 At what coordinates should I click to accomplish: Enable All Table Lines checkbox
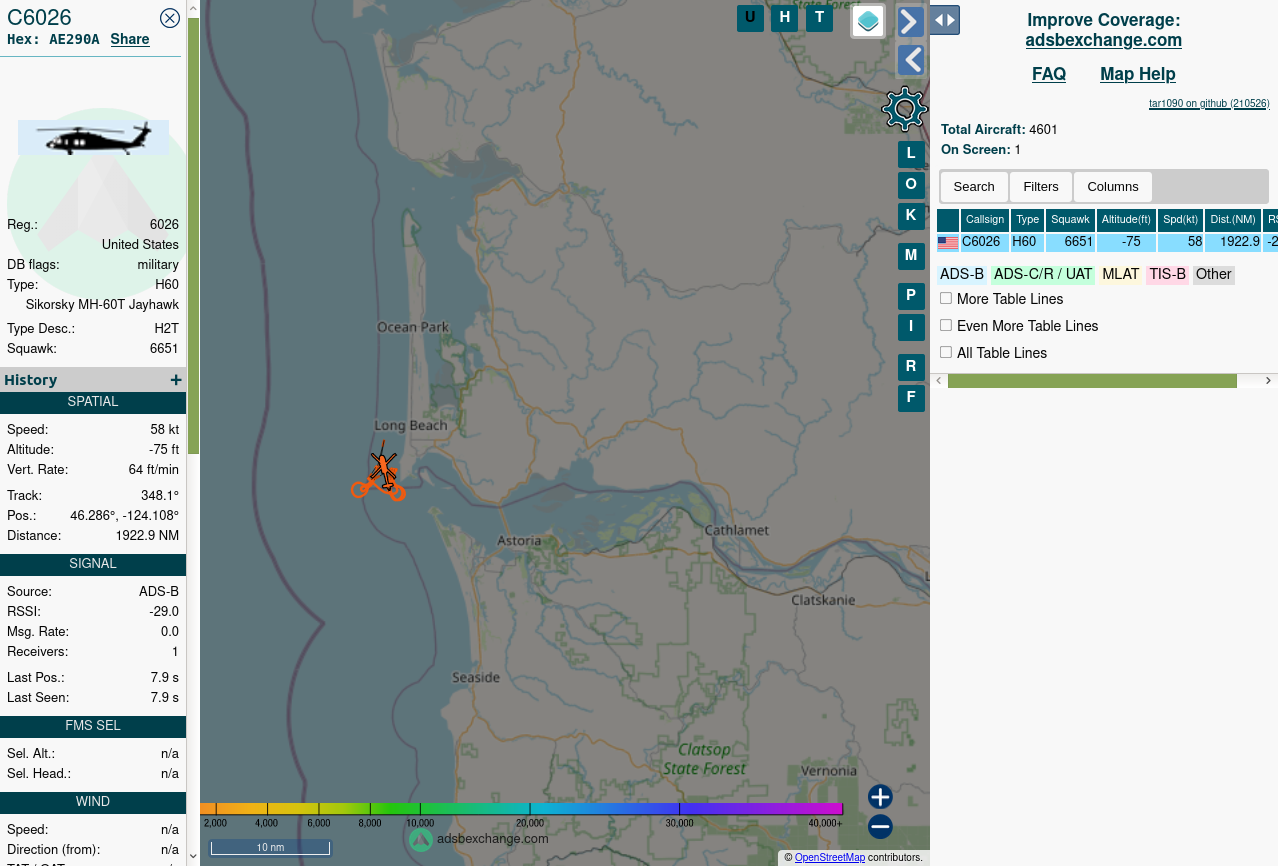tap(946, 352)
